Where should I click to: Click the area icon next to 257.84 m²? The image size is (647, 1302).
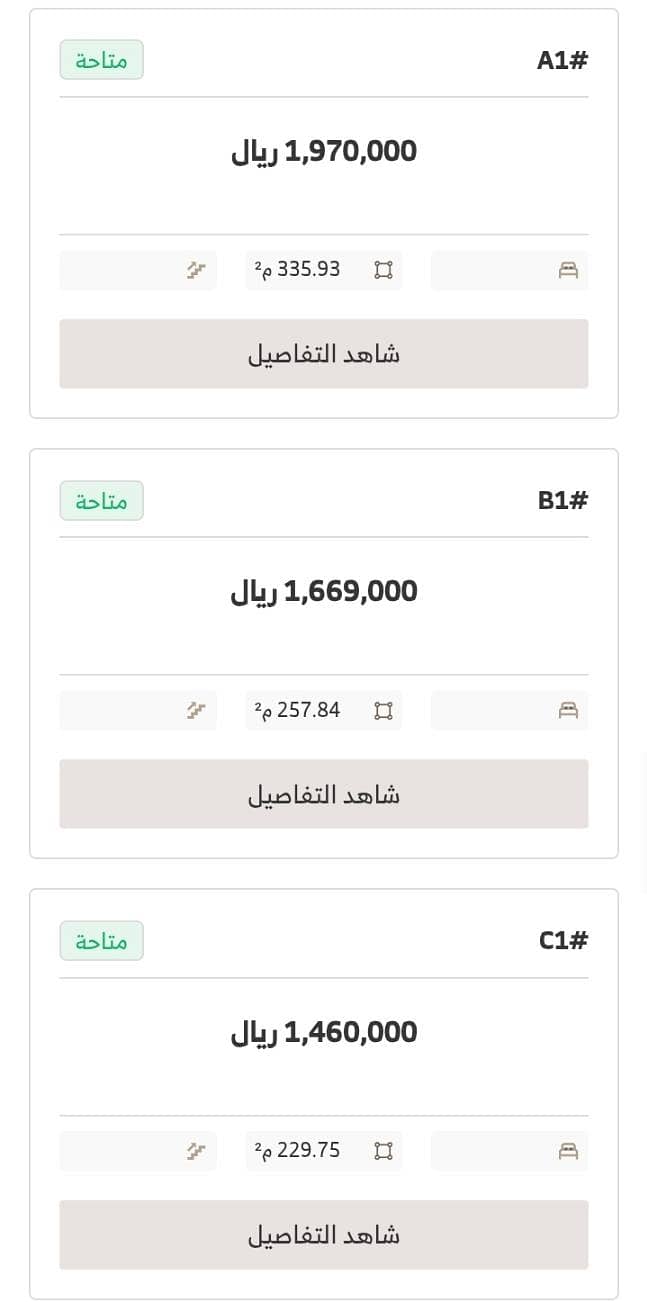tap(383, 710)
